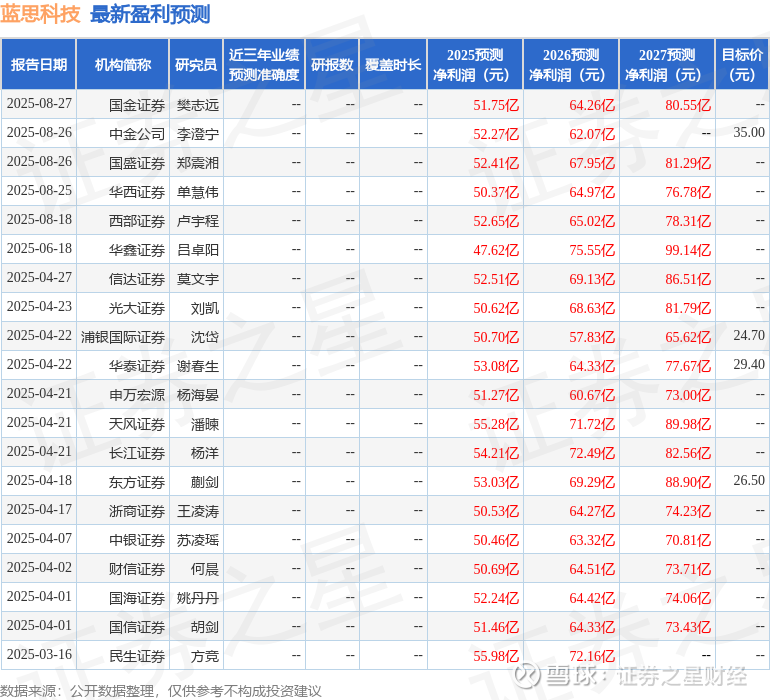Click the date cell 2025-04-07

pos(39,538)
